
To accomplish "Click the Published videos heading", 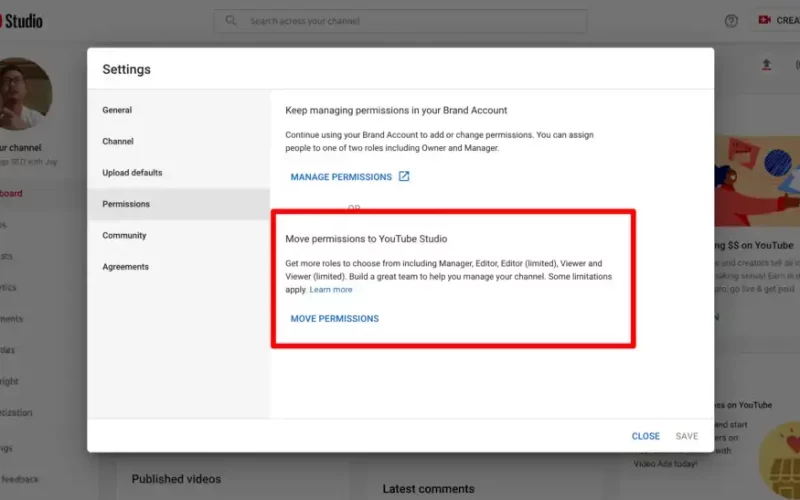I will (x=176, y=479).
